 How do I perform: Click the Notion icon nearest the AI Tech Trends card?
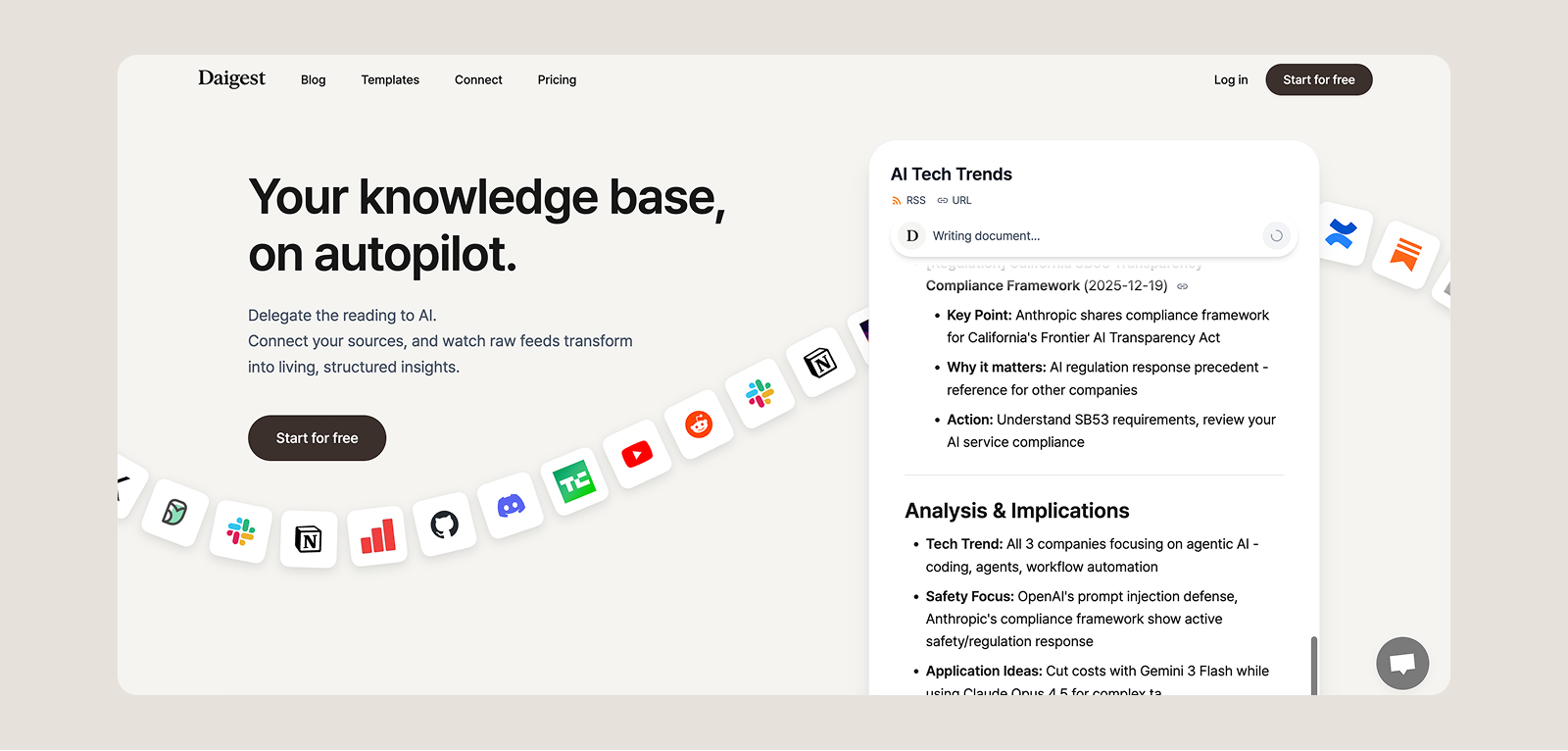pos(820,364)
